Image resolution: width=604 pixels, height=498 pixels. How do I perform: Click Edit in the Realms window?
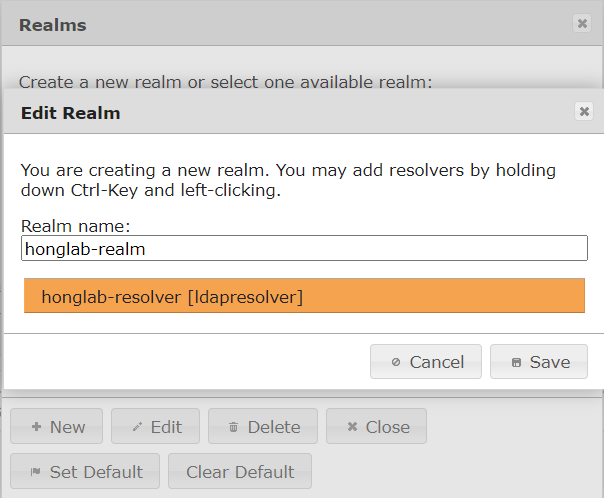pyautogui.click(x=156, y=426)
